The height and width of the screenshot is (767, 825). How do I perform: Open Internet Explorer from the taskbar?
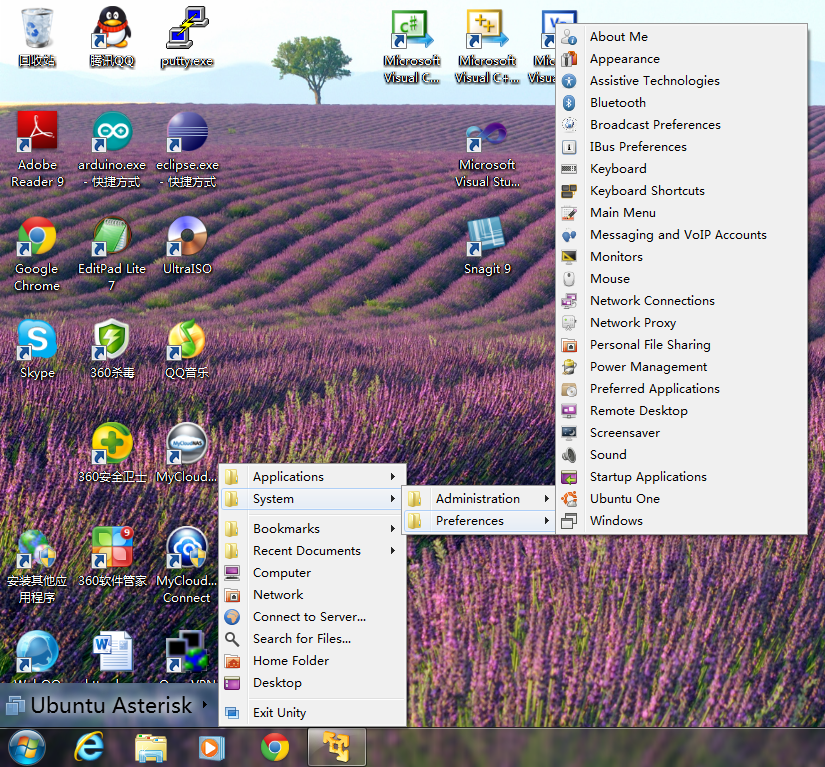(x=88, y=748)
